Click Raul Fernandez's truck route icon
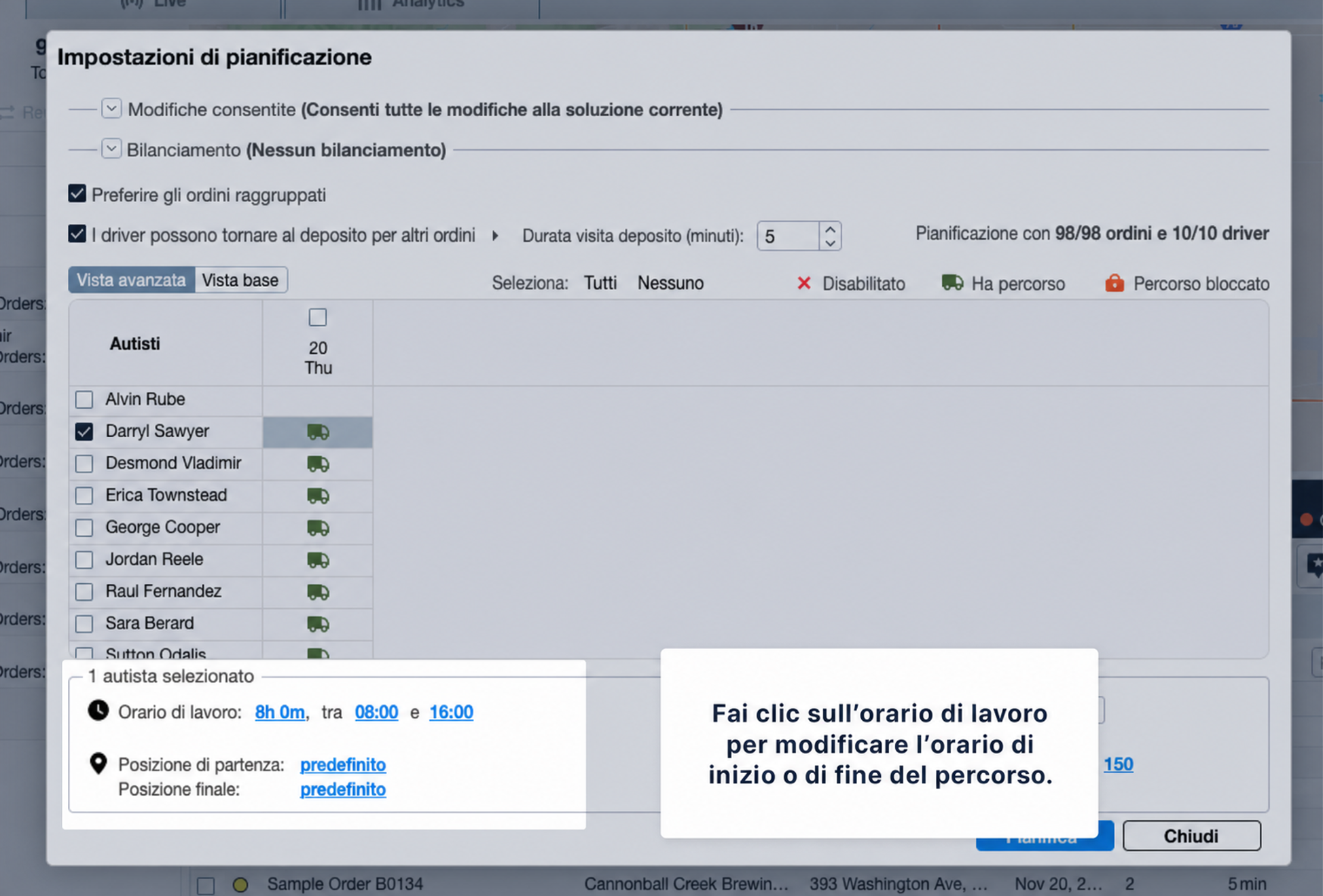Image resolution: width=1323 pixels, height=896 pixels. pyautogui.click(x=318, y=591)
